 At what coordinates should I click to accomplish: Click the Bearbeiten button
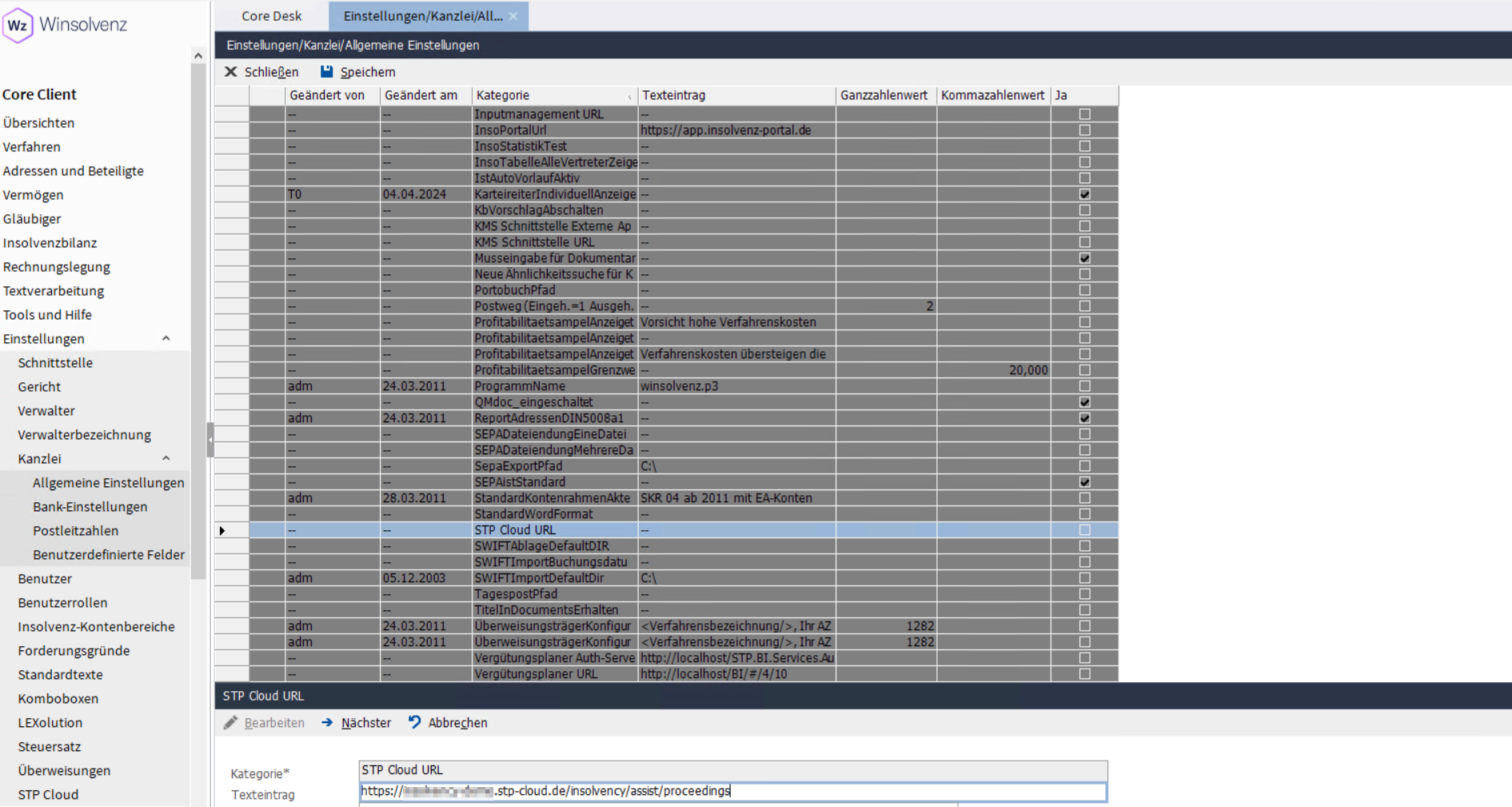click(265, 723)
